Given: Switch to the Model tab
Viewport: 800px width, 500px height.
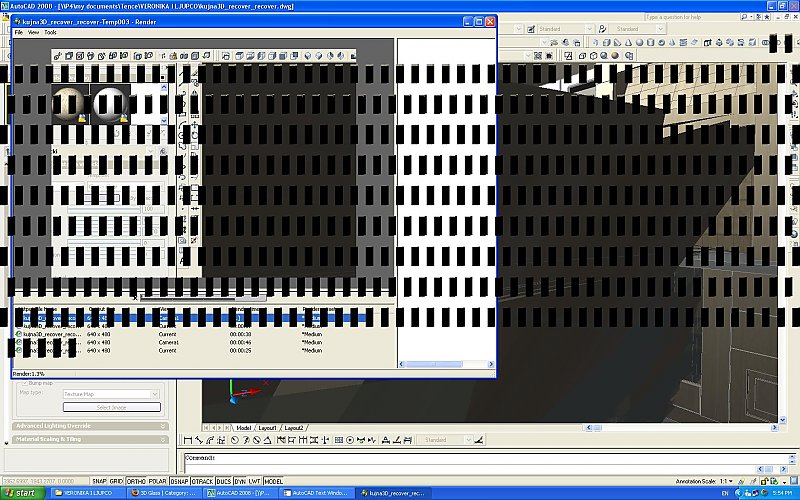Looking at the screenshot, I should click(x=243, y=428).
